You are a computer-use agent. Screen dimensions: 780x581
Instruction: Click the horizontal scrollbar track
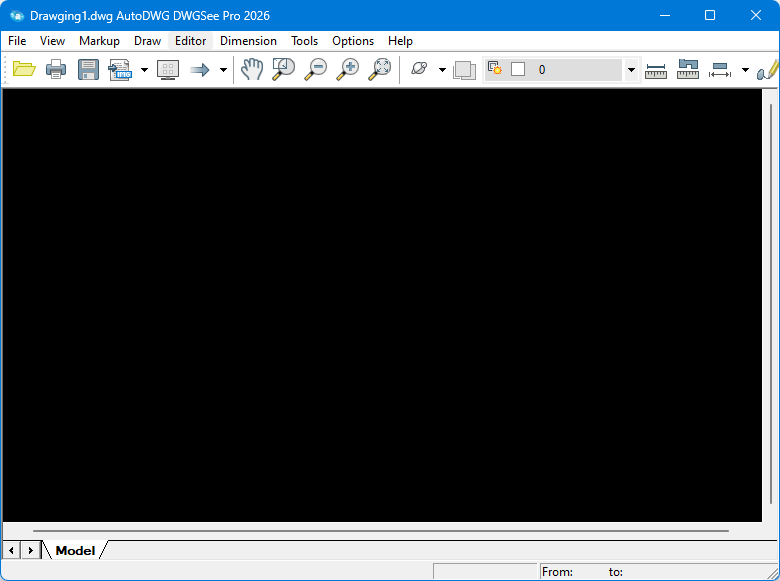(x=381, y=531)
